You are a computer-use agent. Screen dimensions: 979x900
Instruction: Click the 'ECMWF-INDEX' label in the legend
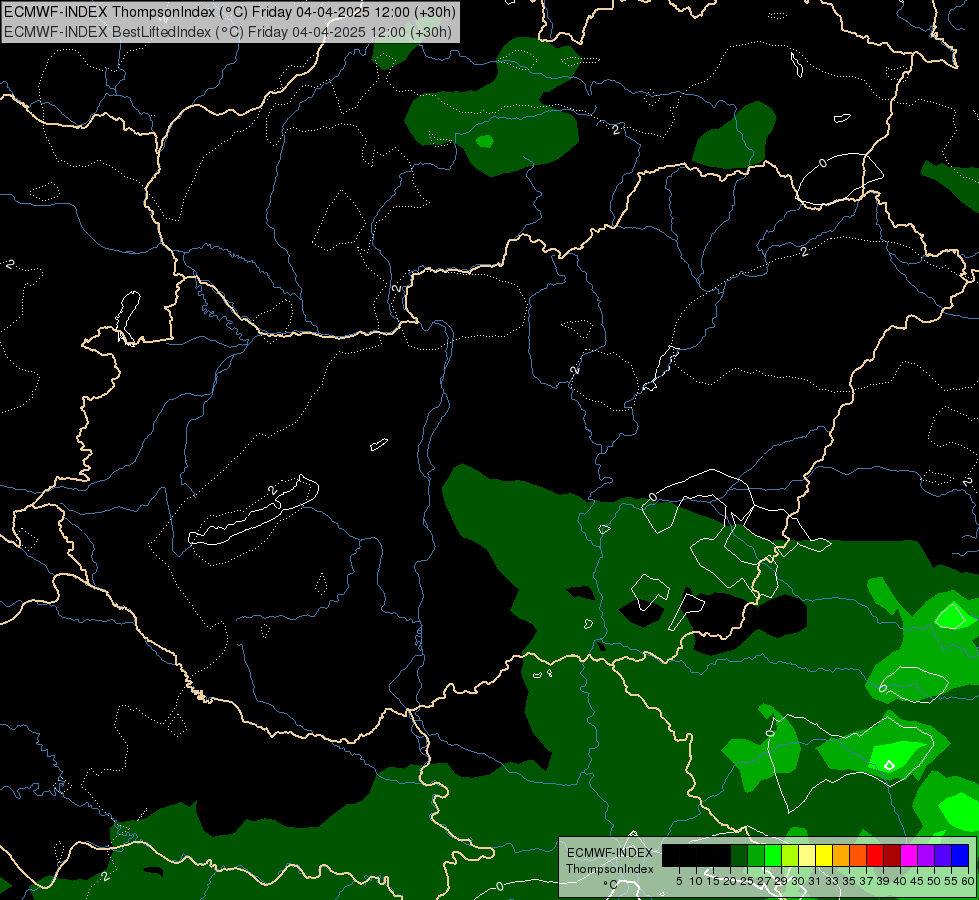tap(610, 853)
